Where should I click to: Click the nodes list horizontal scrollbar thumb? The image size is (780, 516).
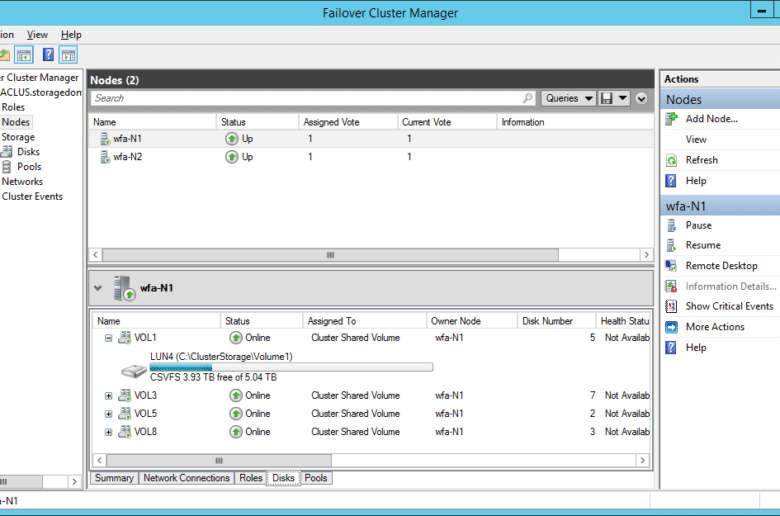point(330,255)
